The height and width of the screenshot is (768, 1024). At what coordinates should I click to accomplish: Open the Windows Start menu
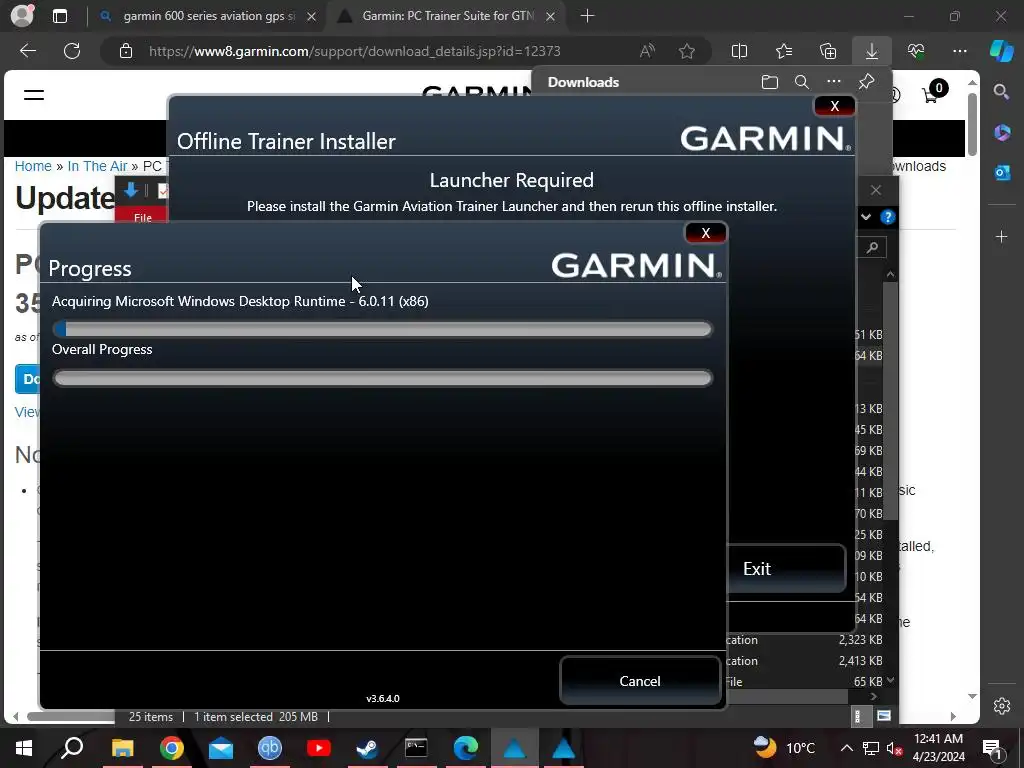click(x=24, y=748)
